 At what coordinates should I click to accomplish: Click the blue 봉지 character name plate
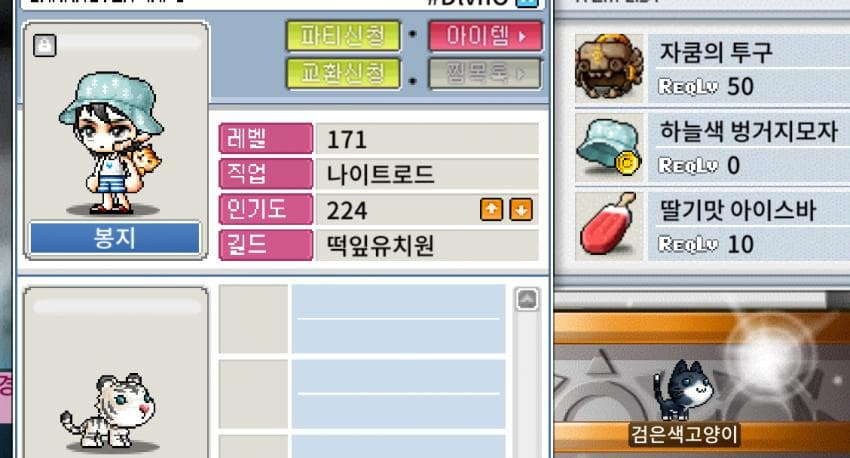115,238
